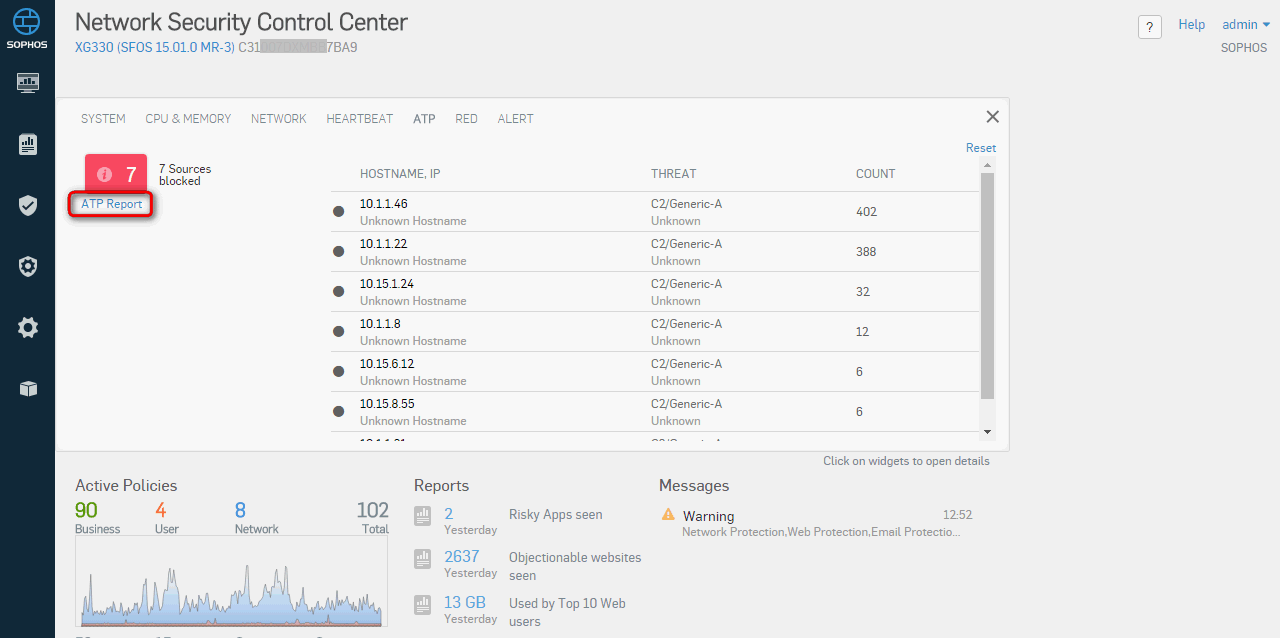Click the red info badge showing 7
1280x638 pixels.
(x=116, y=174)
